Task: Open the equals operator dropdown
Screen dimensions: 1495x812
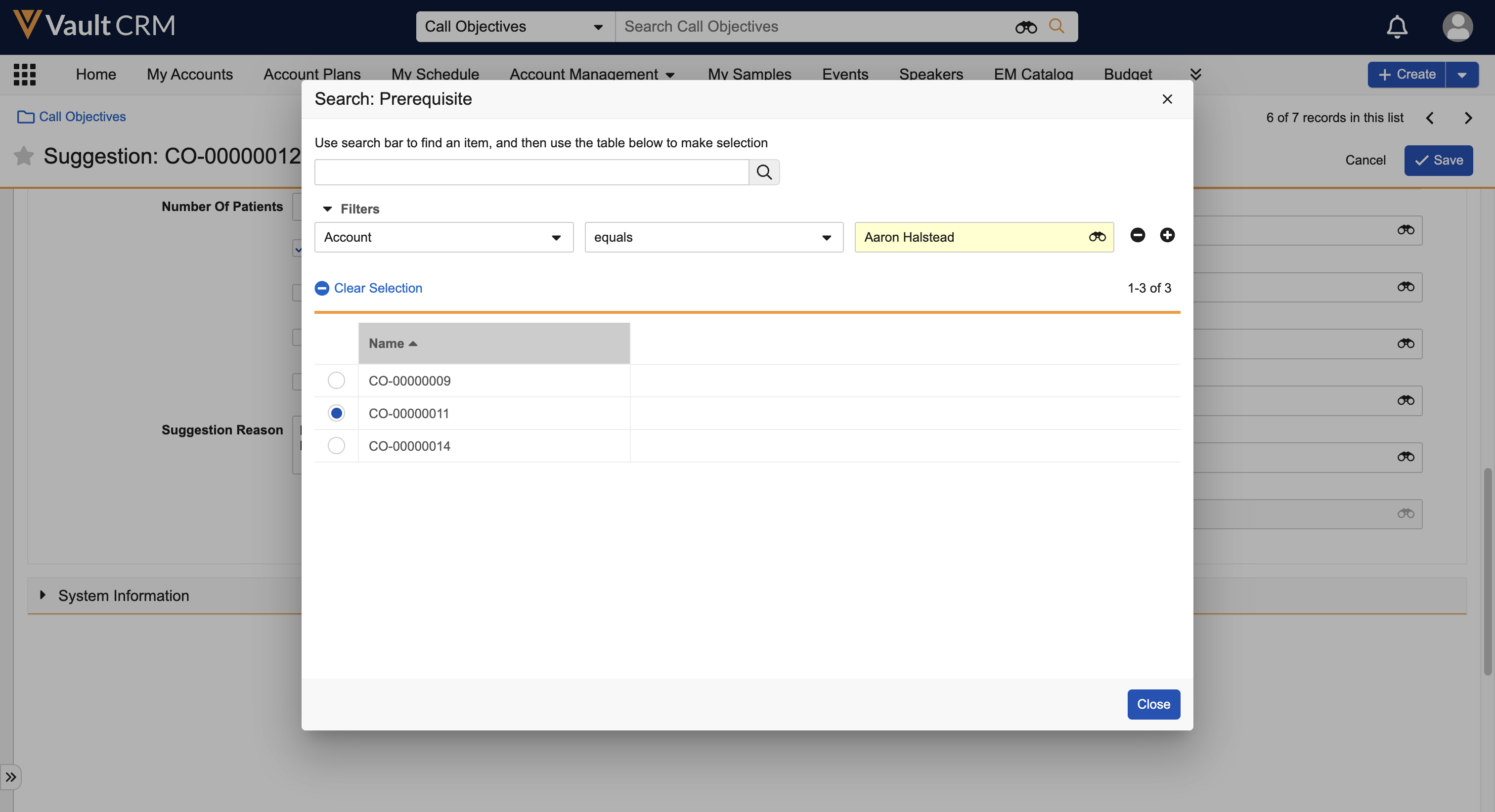Action: pyautogui.click(x=713, y=237)
